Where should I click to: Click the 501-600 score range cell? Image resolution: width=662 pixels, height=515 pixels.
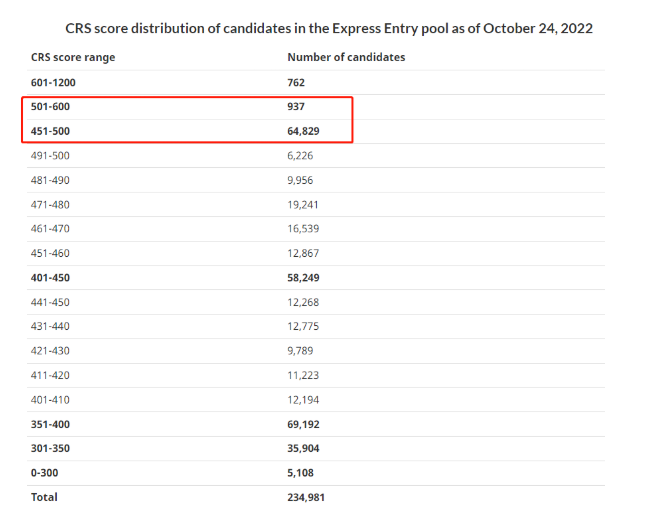(x=50, y=106)
